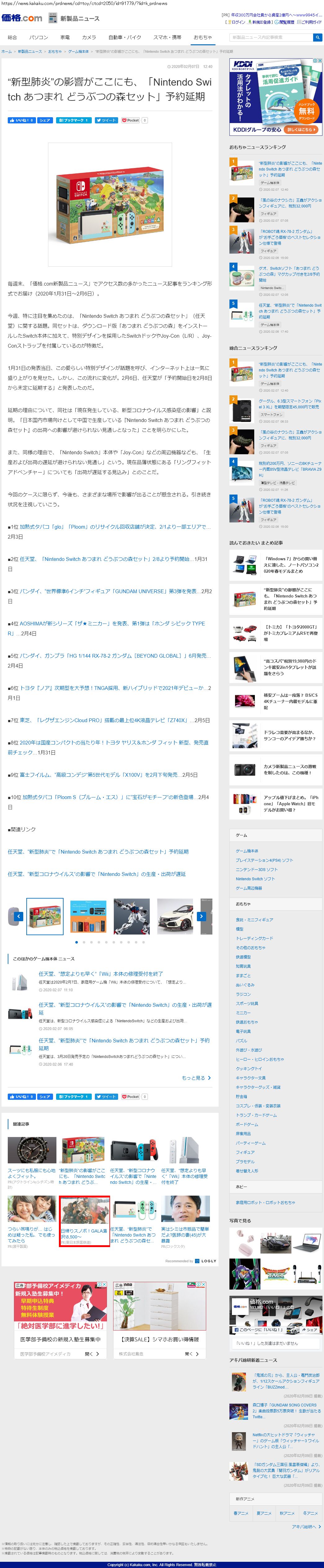Click the top B!ブックマーク button
This screenshot has height=1568, width=324.
73,120
